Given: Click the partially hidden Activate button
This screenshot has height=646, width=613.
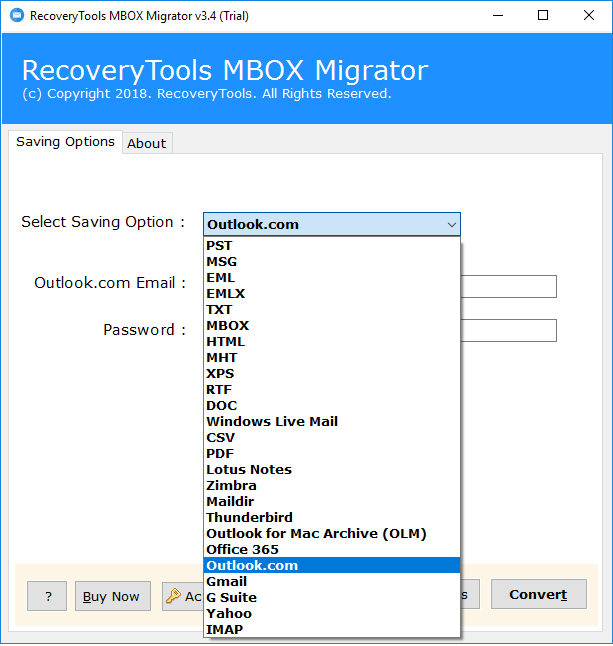Looking at the screenshot, I should pyautogui.click(x=182, y=596).
